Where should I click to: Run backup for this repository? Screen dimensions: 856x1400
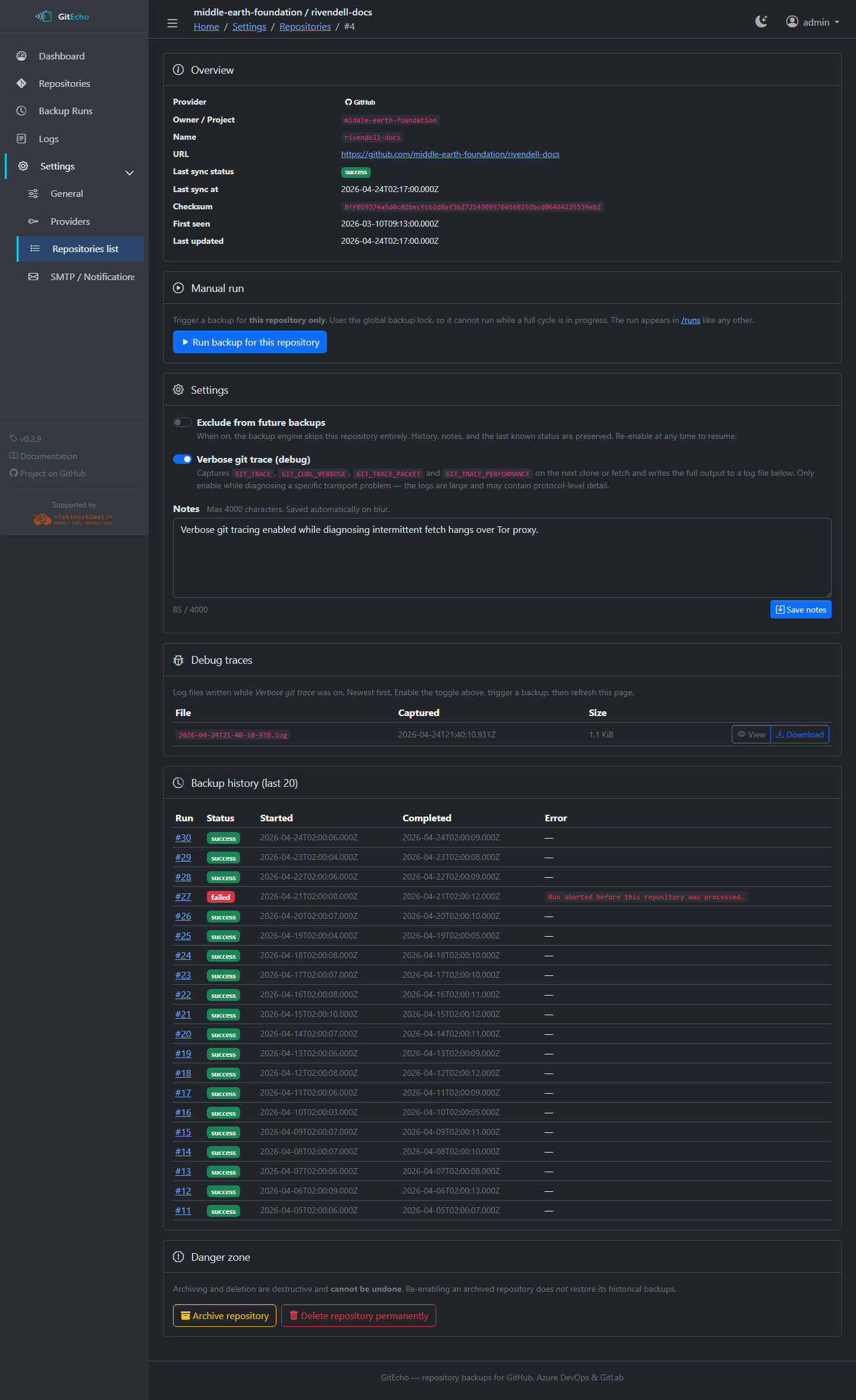250,342
